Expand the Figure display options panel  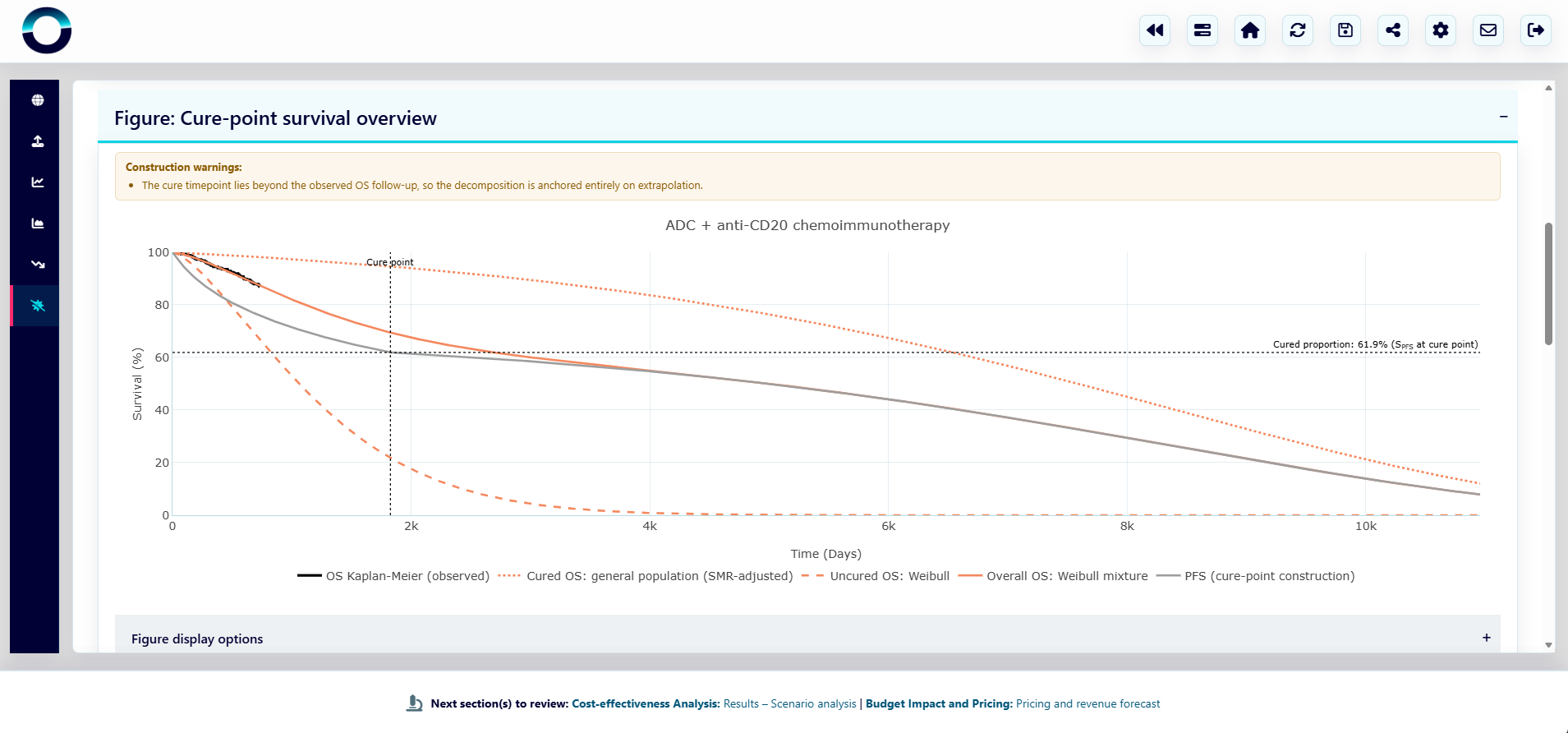pos(1486,638)
